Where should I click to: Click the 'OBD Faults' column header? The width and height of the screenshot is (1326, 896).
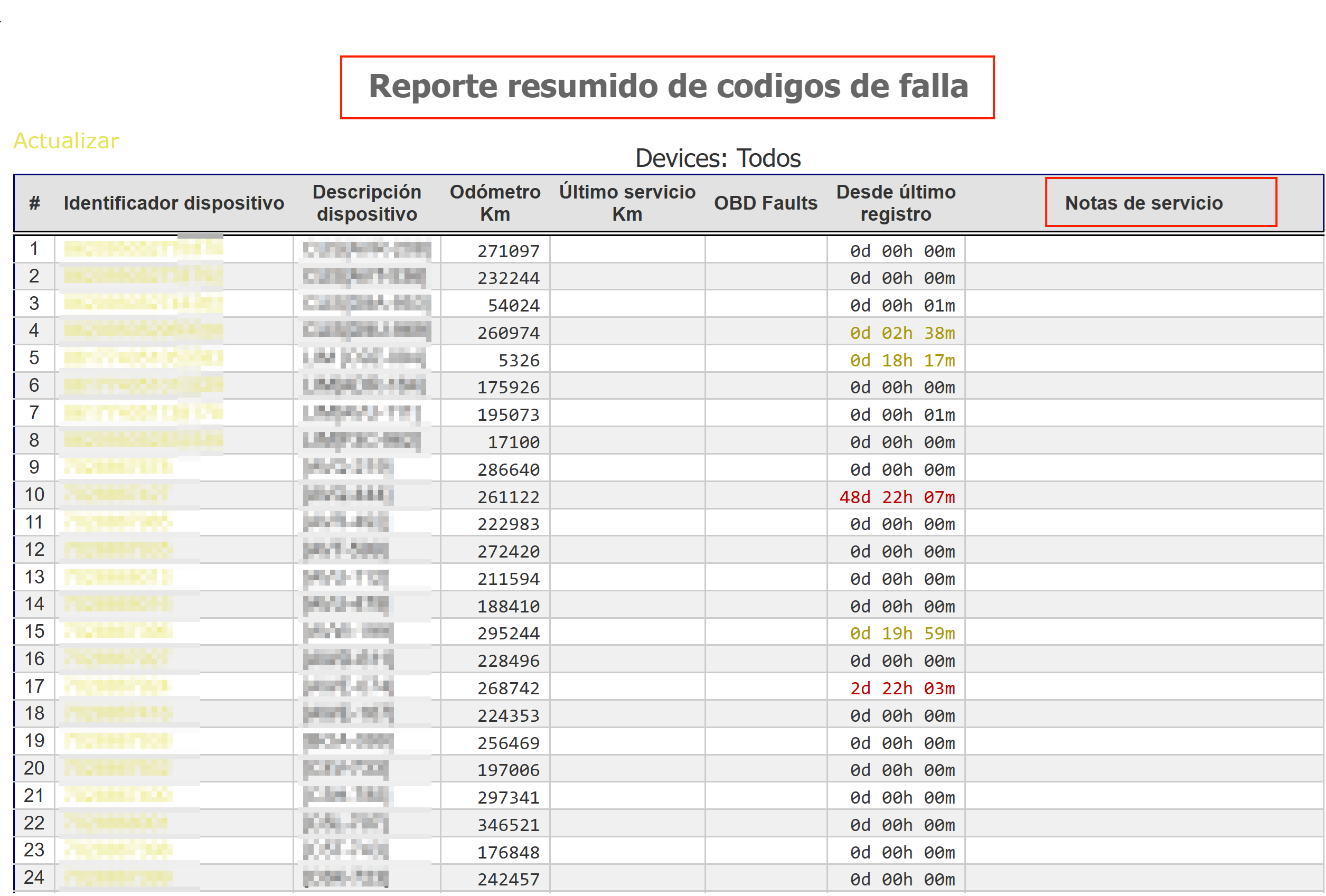pyautogui.click(x=765, y=203)
